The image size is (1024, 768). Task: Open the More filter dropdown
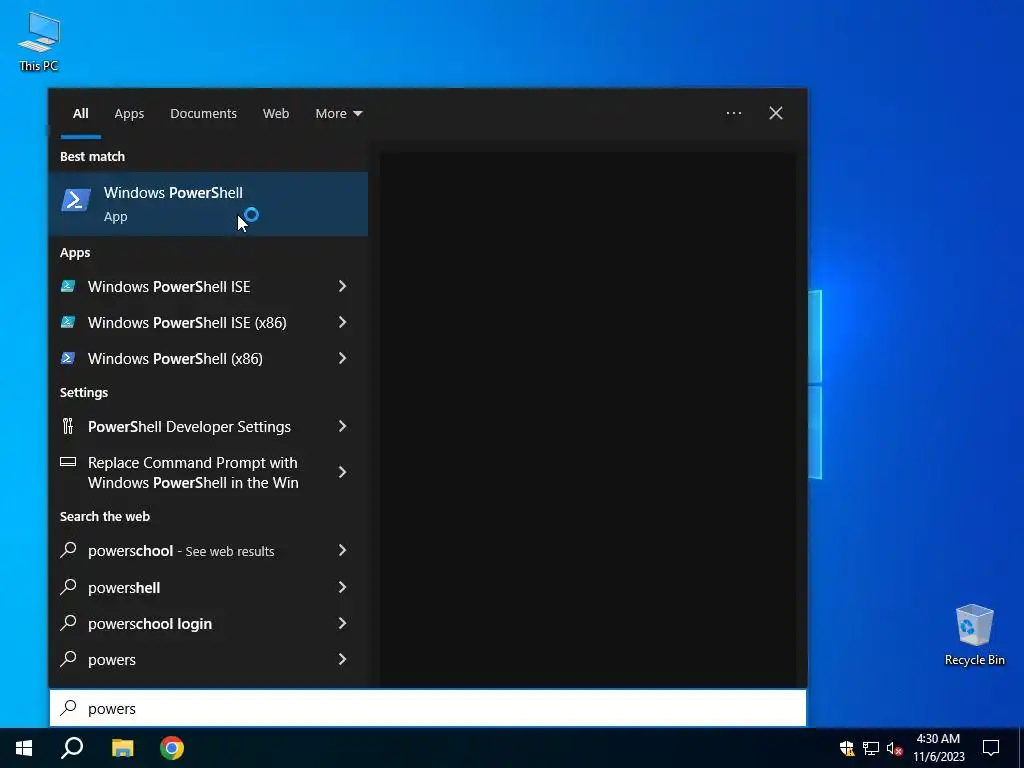338,113
